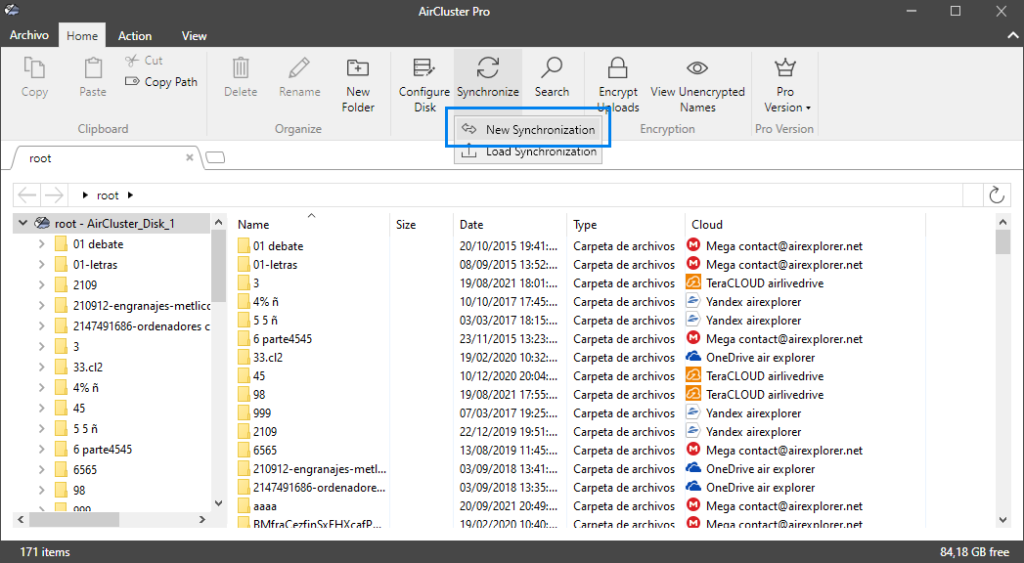
Task: Click Mega cloud icon on 01 debate row
Action: click(x=694, y=246)
